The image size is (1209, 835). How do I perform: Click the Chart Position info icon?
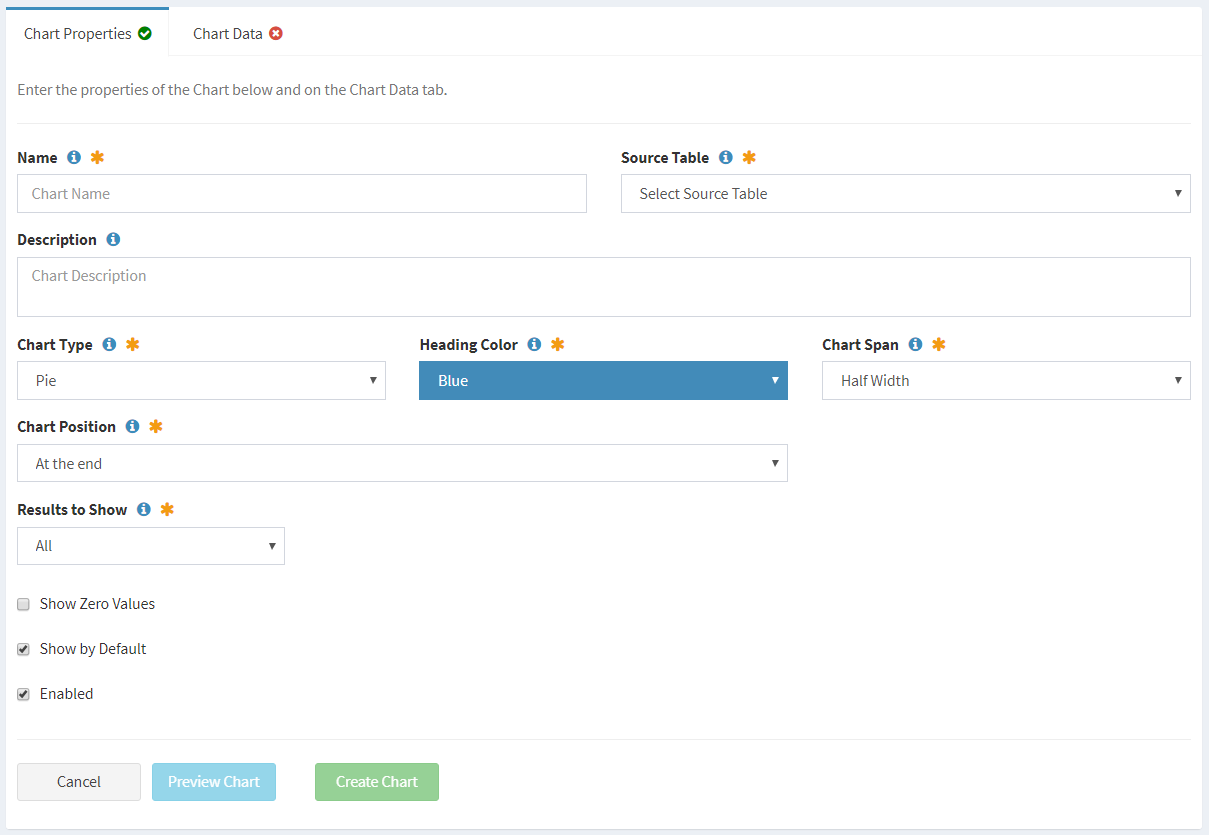(132, 426)
